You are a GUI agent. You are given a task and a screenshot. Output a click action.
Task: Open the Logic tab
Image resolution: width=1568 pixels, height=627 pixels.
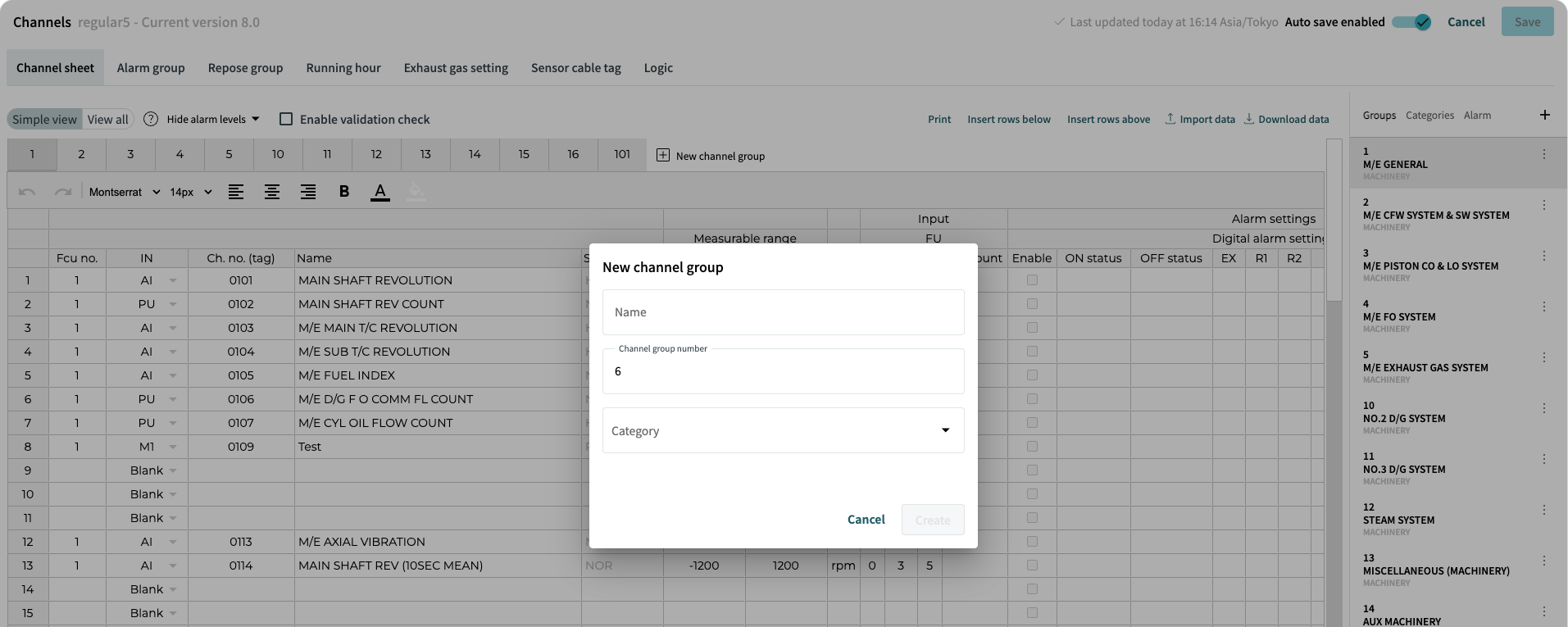(658, 68)
